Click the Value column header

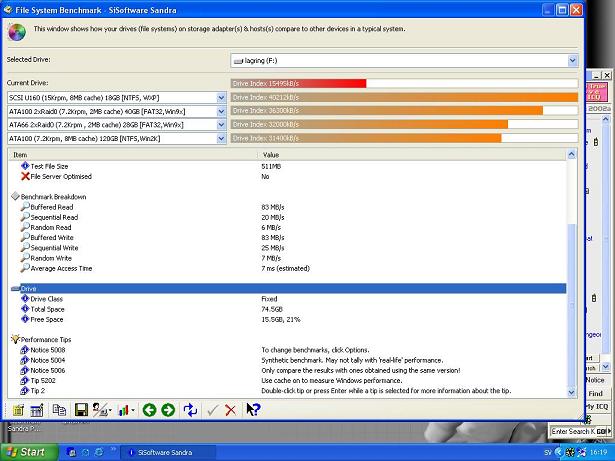pyautogui.click(x=412, y=155)
